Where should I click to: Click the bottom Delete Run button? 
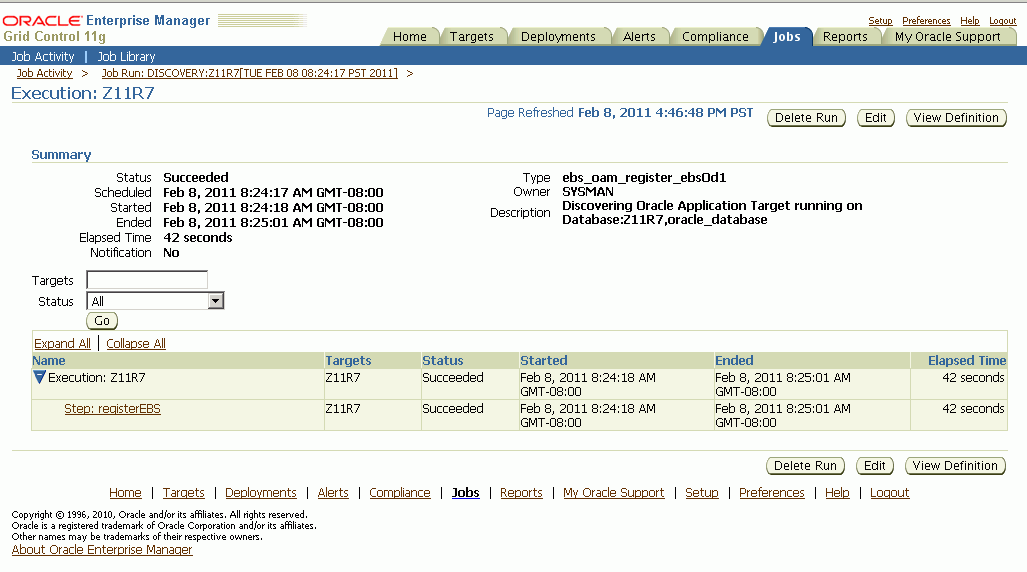tap(805, 466)
